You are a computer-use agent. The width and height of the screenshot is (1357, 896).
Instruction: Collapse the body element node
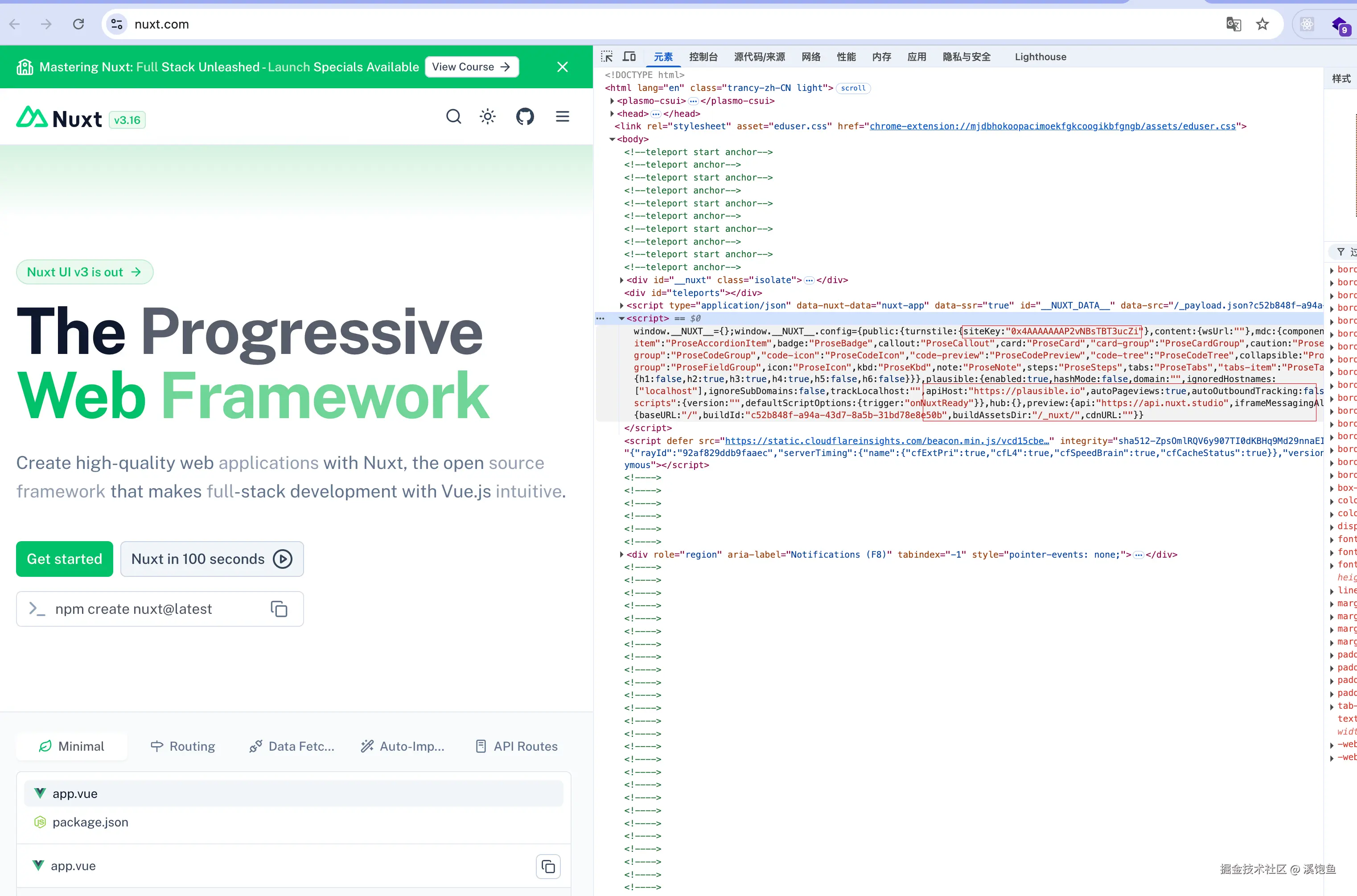pos(612,139)
